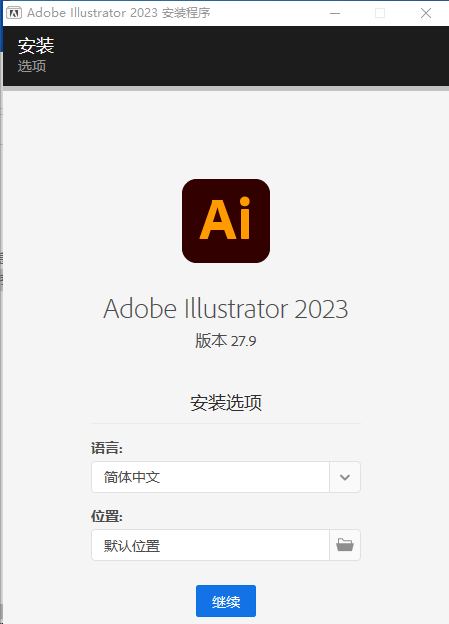Minimize the installer window

pos(335,13)
